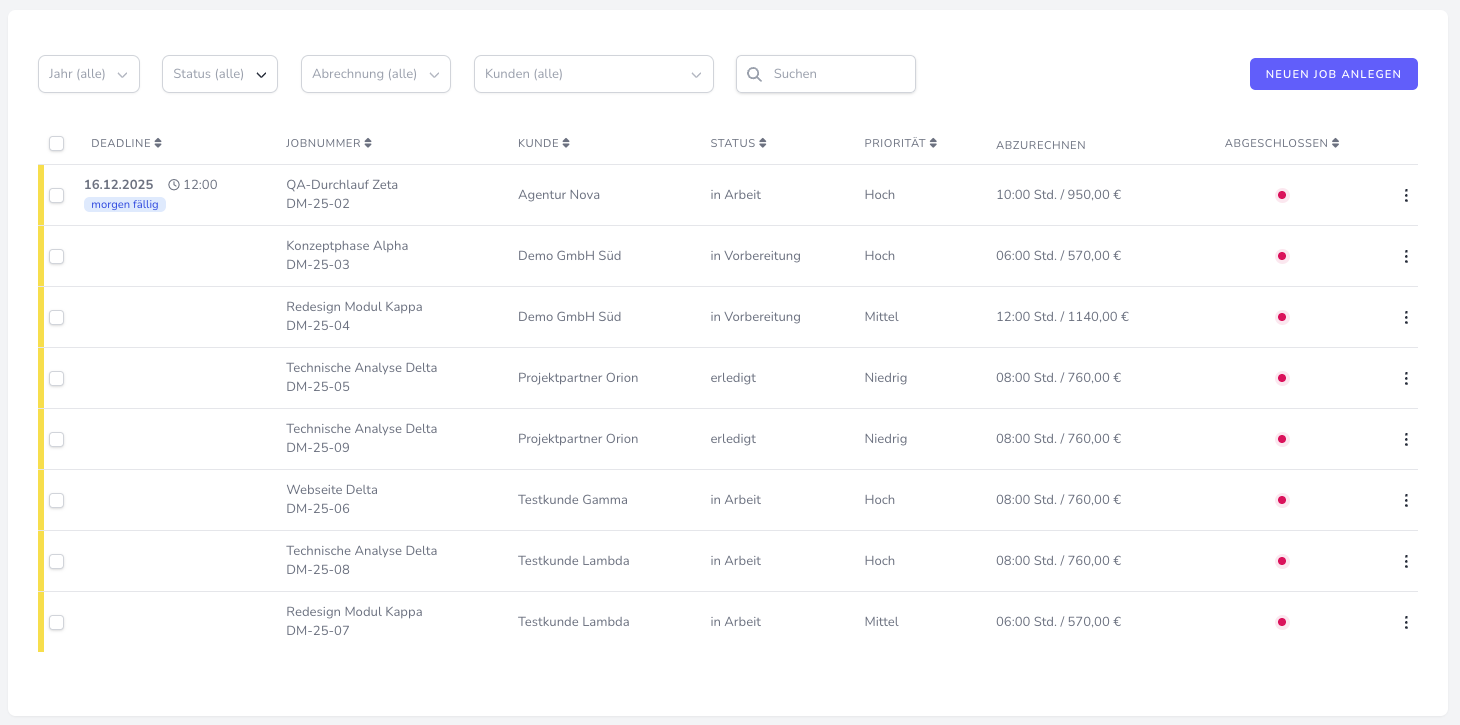Click the NEUEN JOB ANLEGEN button
Viewport: 1460px width, 725px height.
pos(1334,74)
